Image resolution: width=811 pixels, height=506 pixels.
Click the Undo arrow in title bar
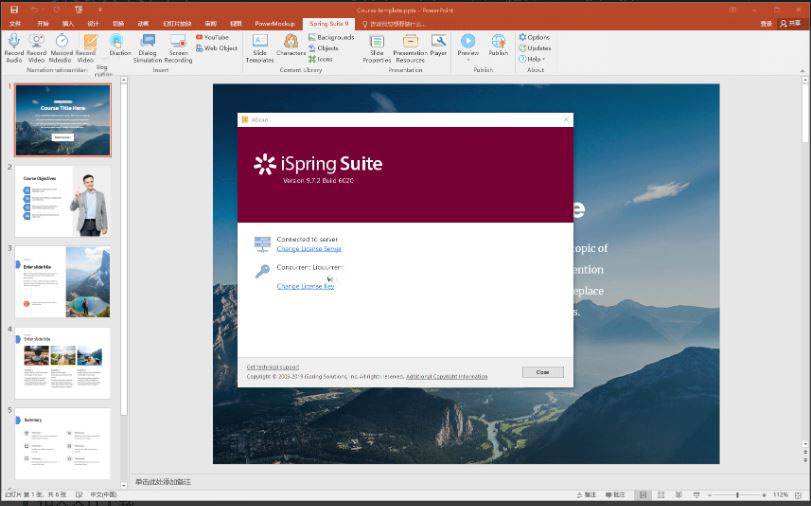[x=35, y=10]
